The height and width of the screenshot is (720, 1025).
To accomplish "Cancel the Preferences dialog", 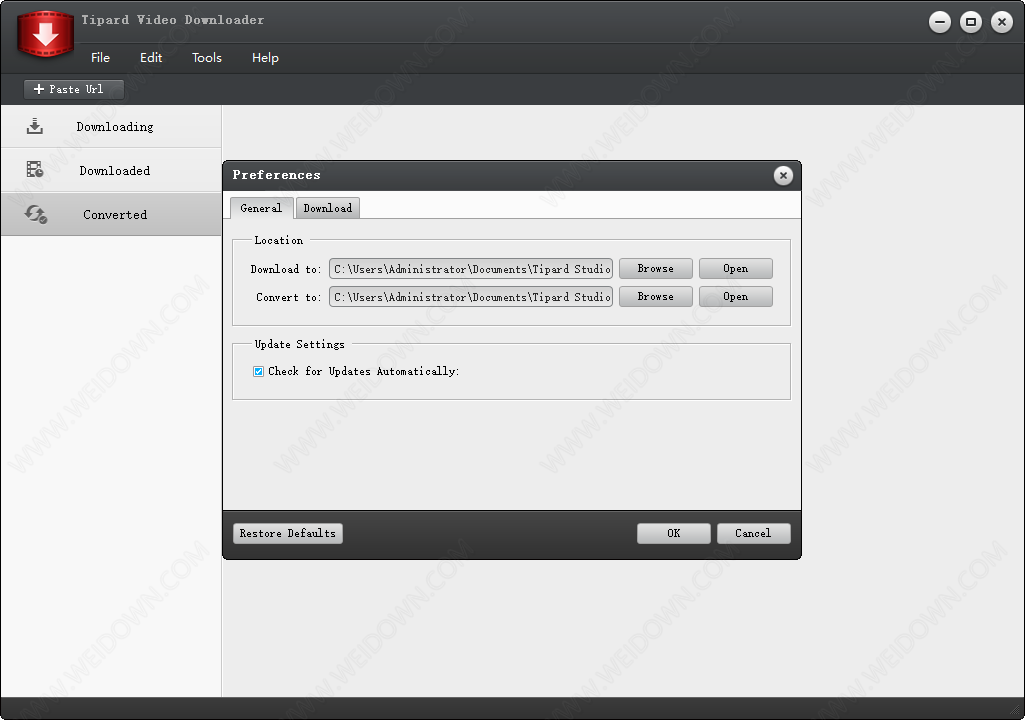I will point(754,534).
